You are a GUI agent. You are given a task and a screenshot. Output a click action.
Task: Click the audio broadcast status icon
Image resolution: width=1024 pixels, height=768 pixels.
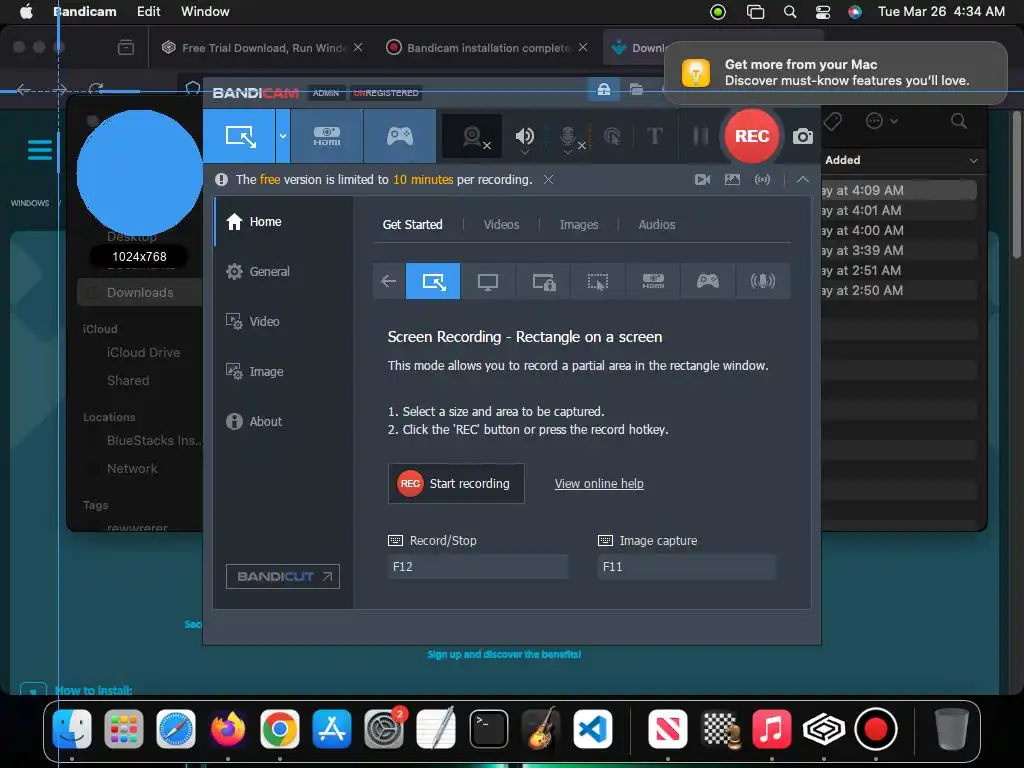point(762,180)
